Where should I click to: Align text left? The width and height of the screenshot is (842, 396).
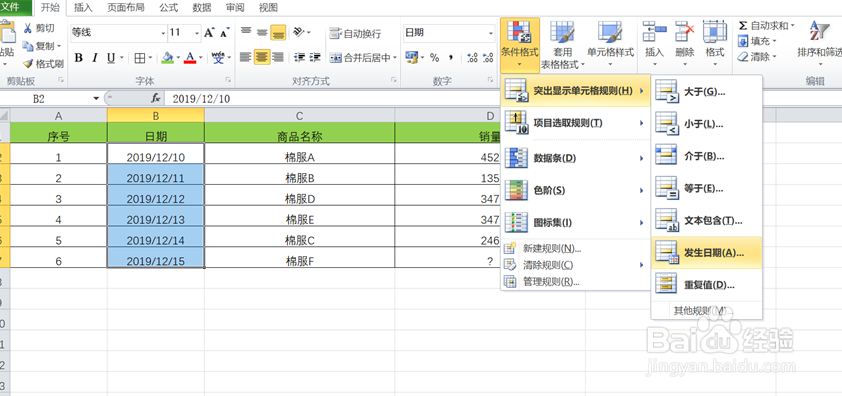[x=246, y=57]
